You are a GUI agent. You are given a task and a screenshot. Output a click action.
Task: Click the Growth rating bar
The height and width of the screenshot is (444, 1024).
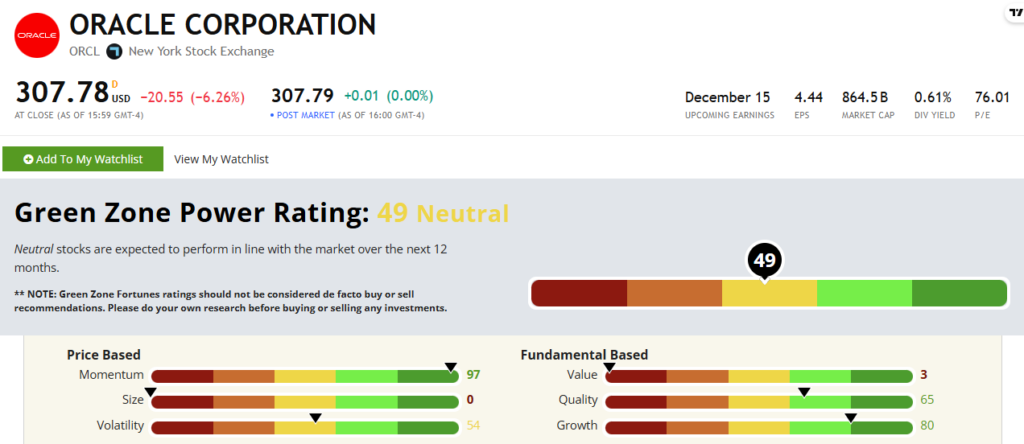(759, 427)
